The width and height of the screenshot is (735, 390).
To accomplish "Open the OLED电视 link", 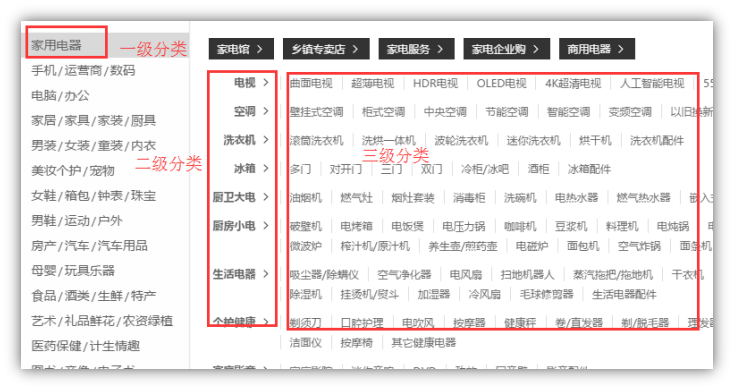I will point(501,83).
